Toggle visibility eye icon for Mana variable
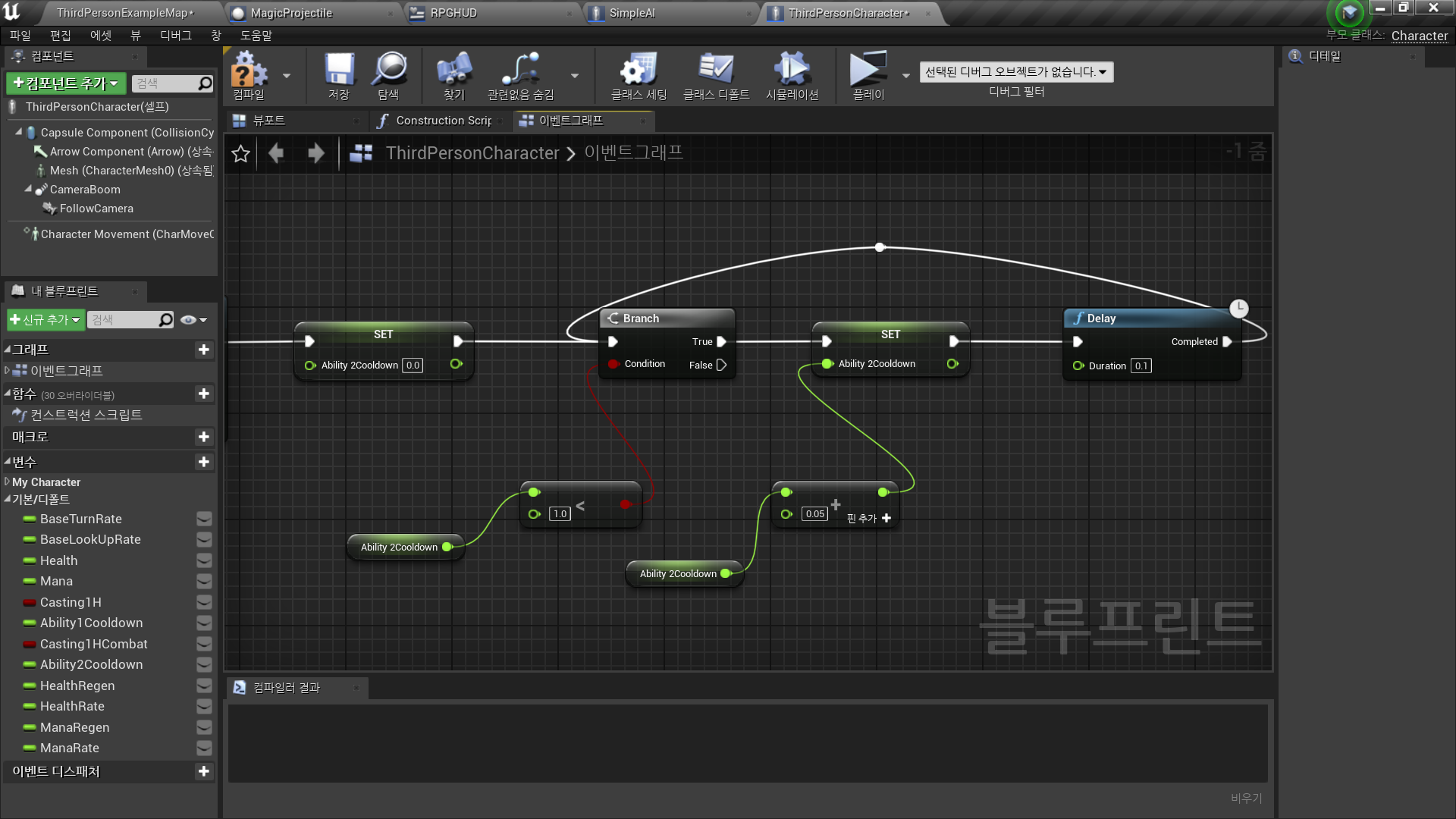 click(204, 582)
